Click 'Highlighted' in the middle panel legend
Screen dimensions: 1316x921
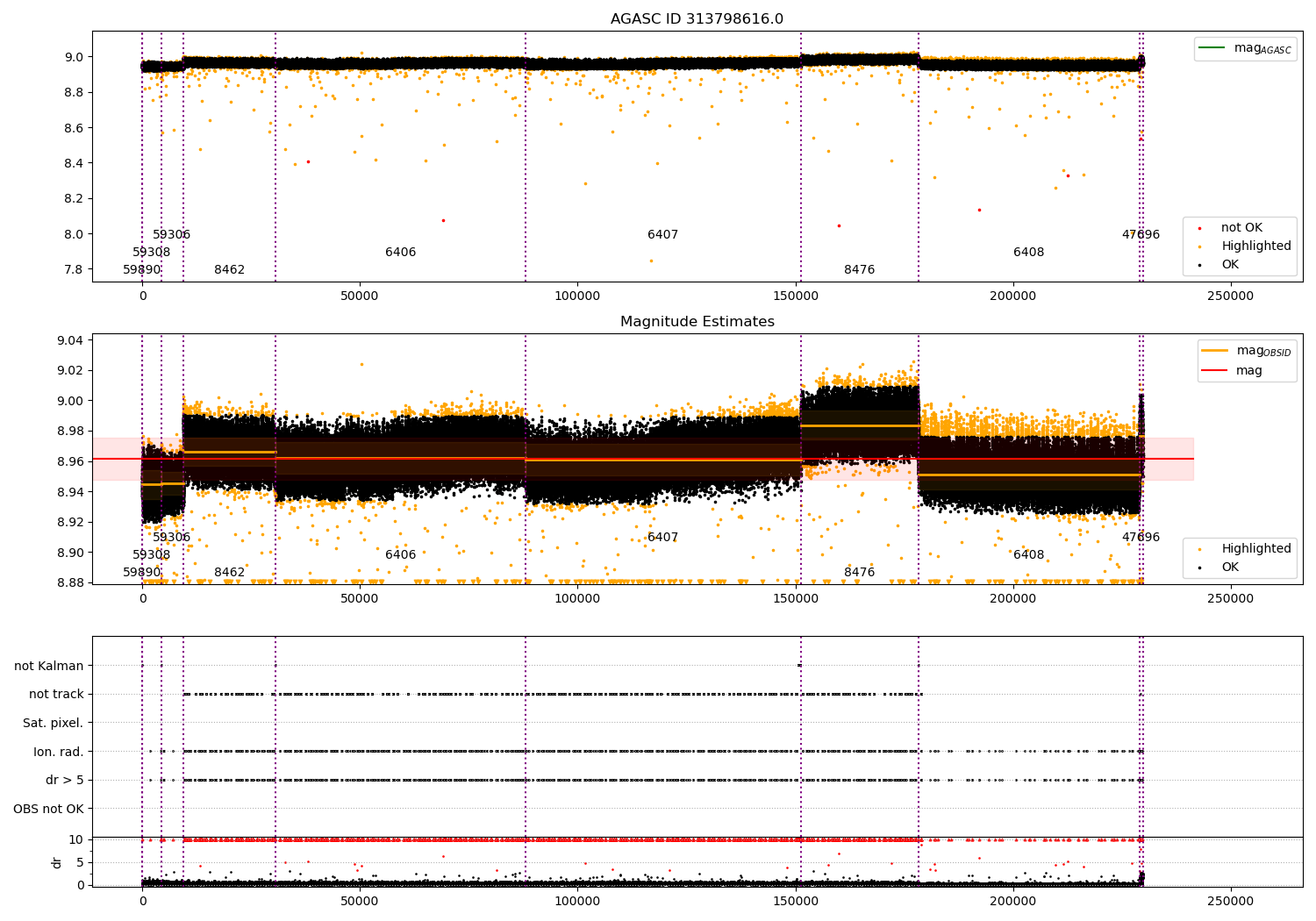click(1256, 549)
